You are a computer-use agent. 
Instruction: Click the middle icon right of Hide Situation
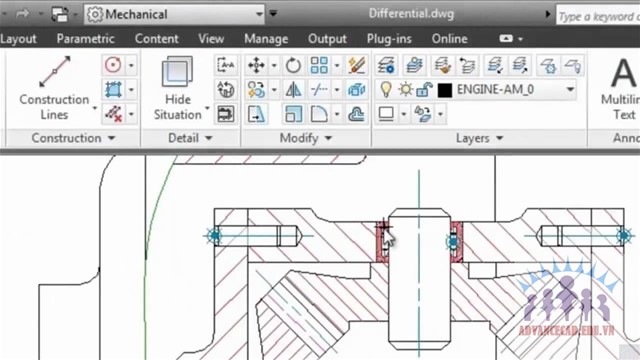pos(226,89)
